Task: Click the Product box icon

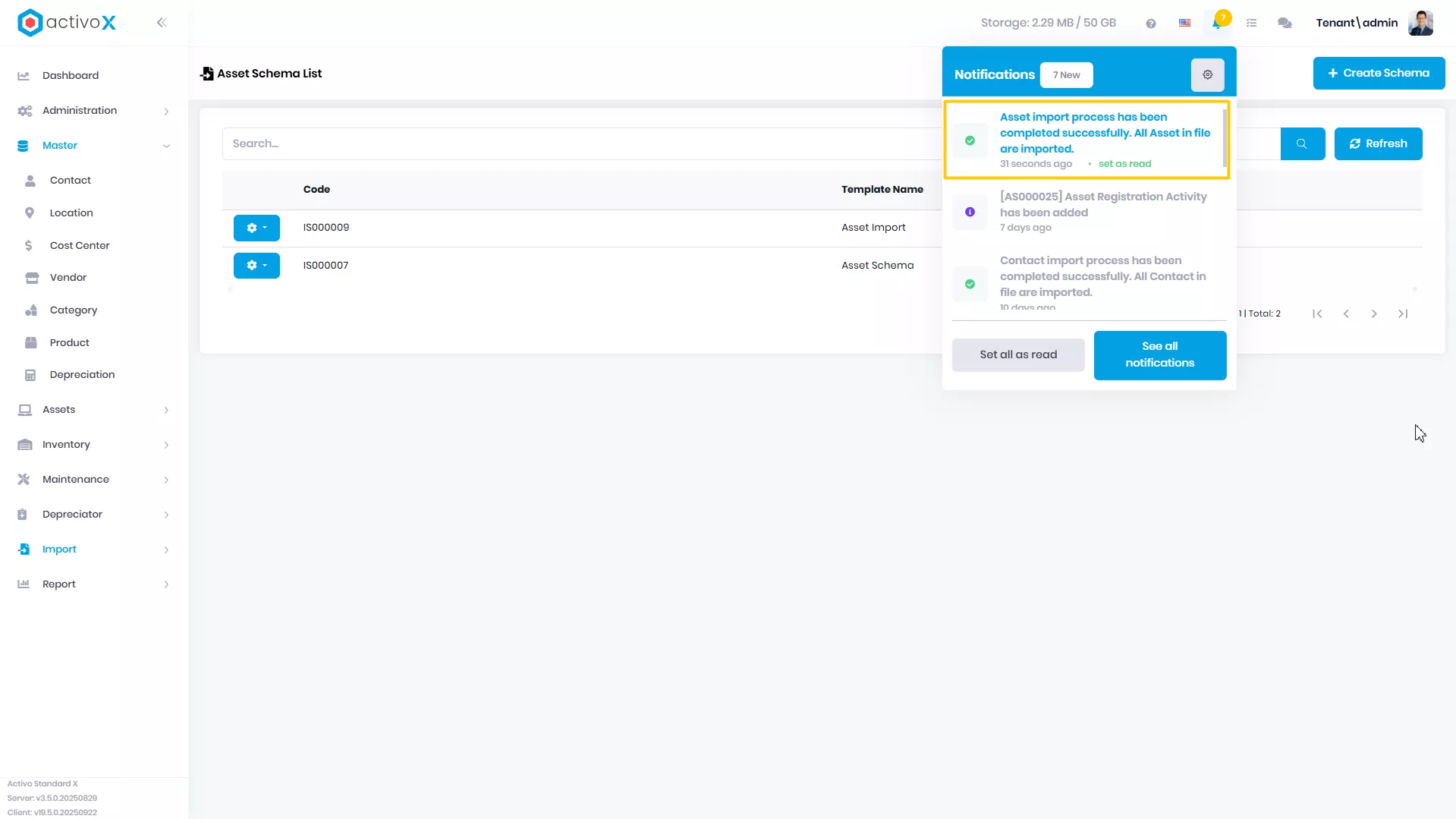Action: click(31, 342)
